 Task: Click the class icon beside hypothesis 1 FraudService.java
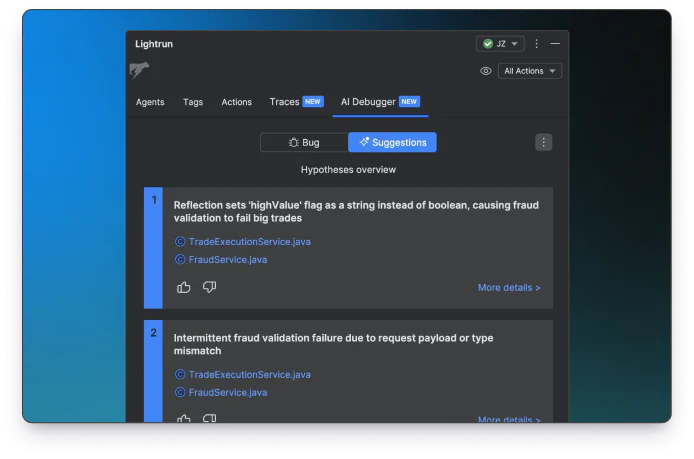[180, 259]
